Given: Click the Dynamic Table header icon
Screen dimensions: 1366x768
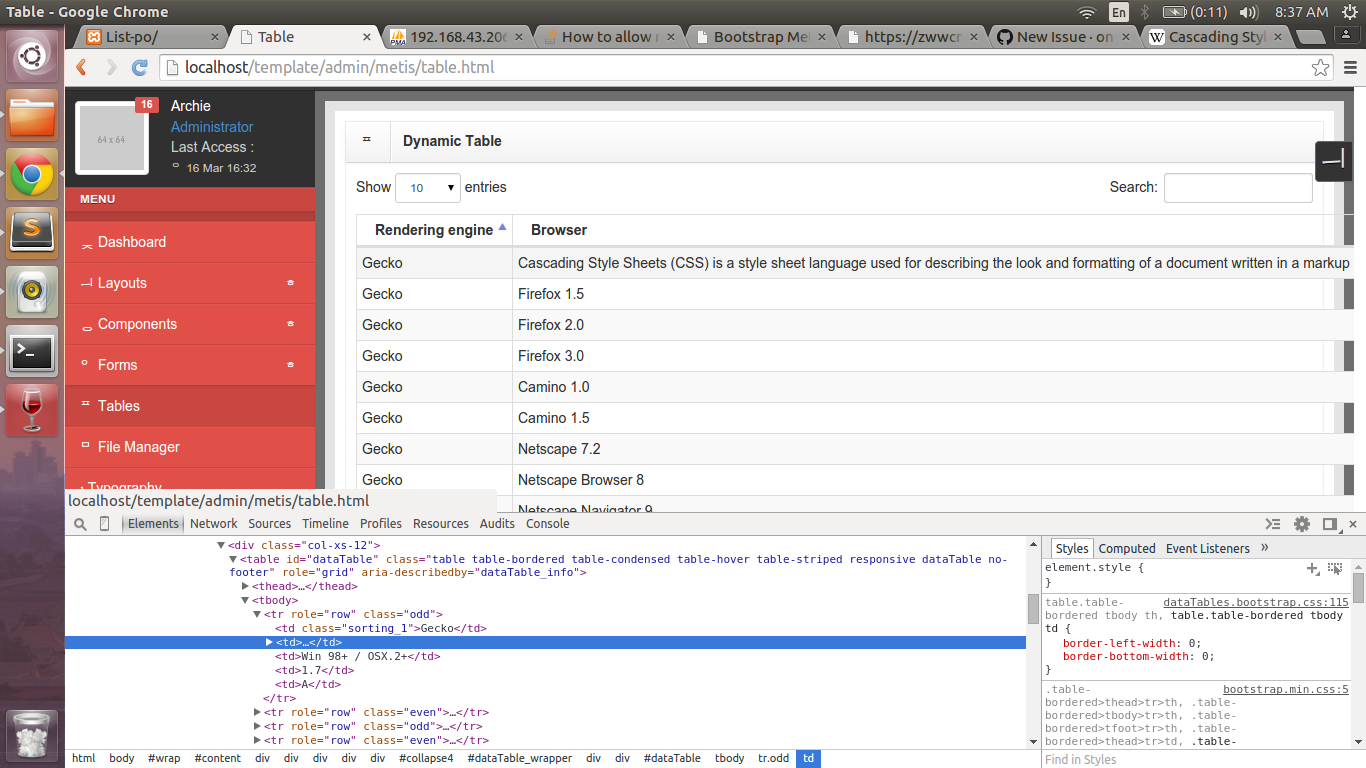Looking at the screenshot, I should click(x=367, y=140).
